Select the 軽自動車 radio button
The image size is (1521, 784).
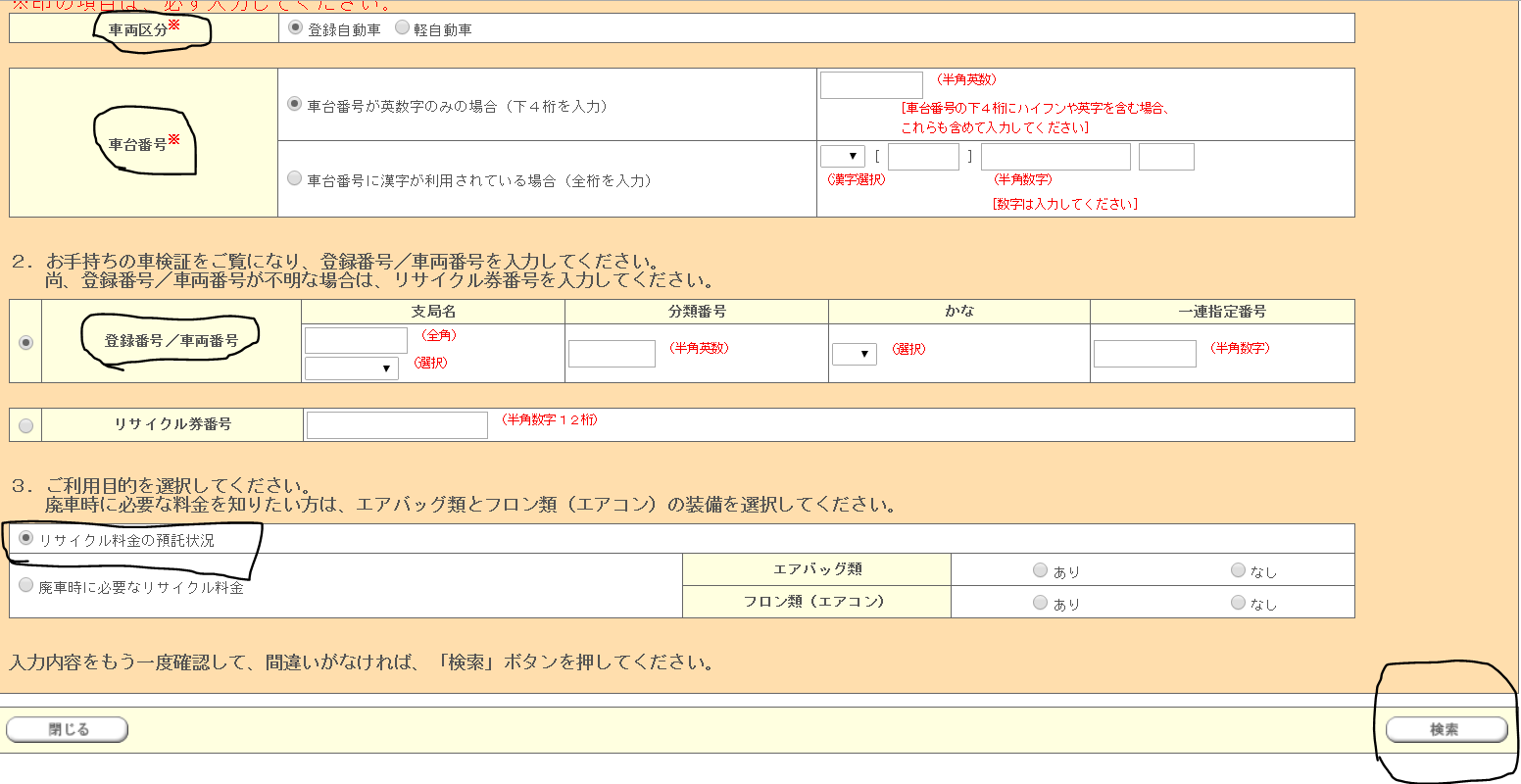click(402, 28)
